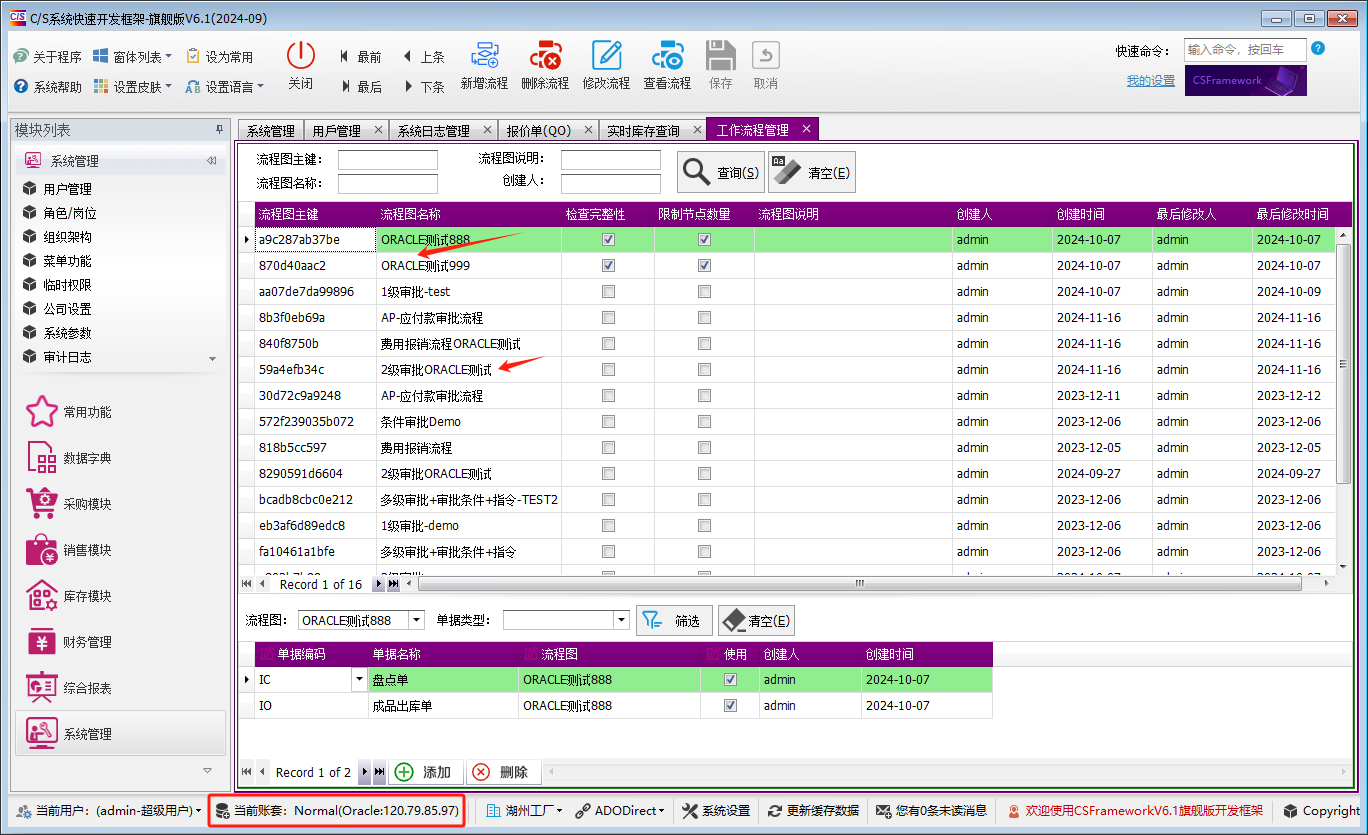Screen dimensions: 1368x835
Task: Toggle 限制节点数量 for ORACLE测试888 row
Action: click(x=704, y=240)
